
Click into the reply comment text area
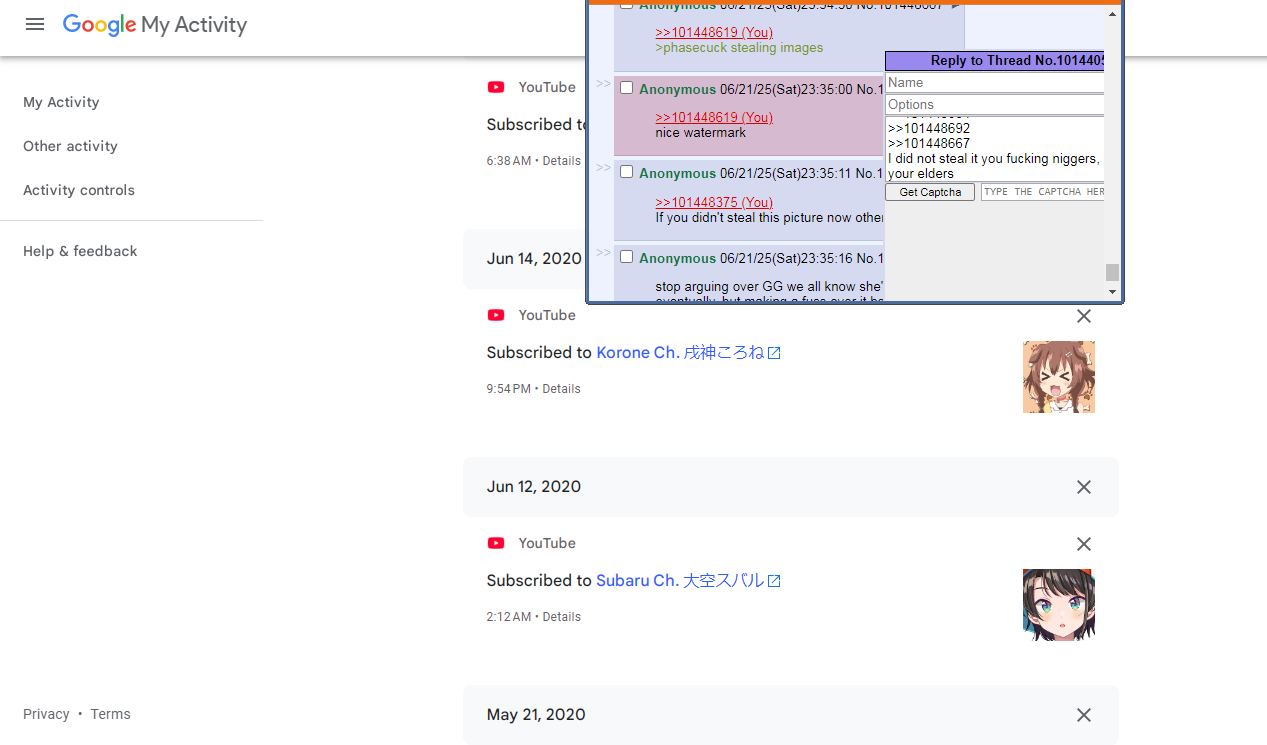coord(995,149)
